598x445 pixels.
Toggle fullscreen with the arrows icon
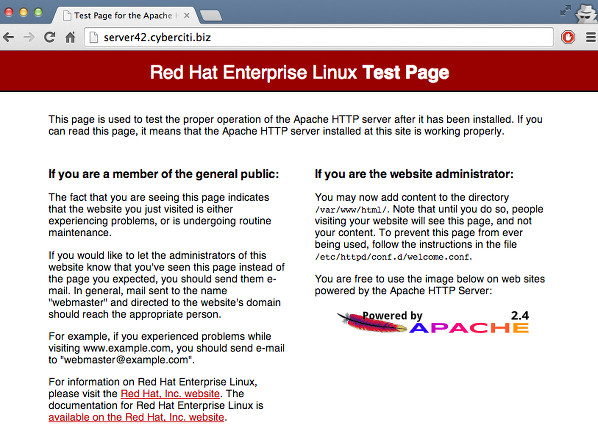coord(566,10)
